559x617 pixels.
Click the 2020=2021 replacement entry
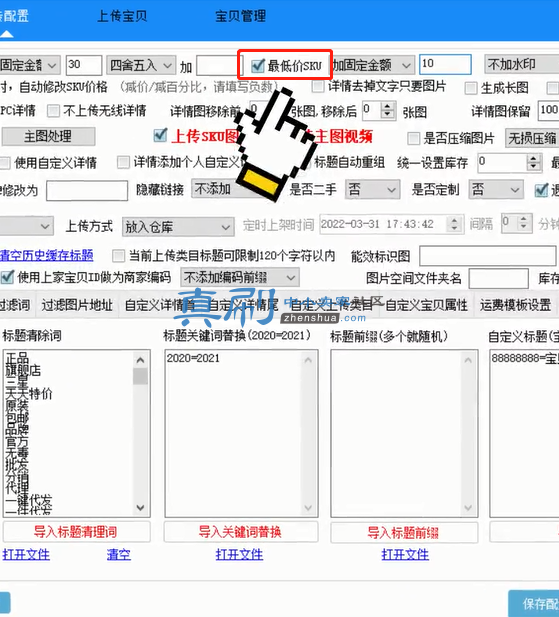coord(193,358)
